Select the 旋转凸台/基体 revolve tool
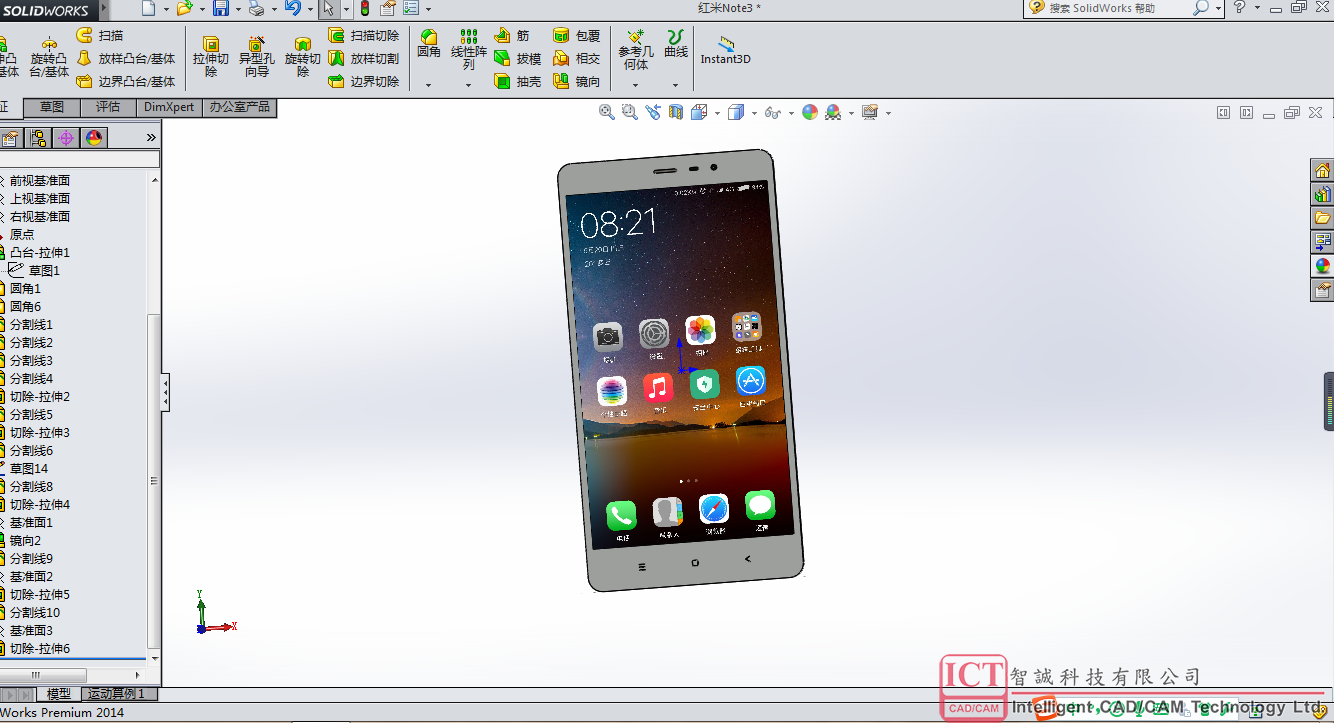 point(49,57)
